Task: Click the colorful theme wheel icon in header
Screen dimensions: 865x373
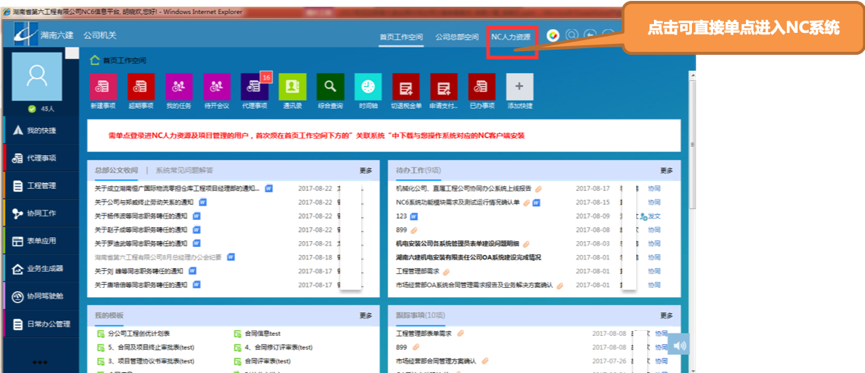Action: coord(553,36)
